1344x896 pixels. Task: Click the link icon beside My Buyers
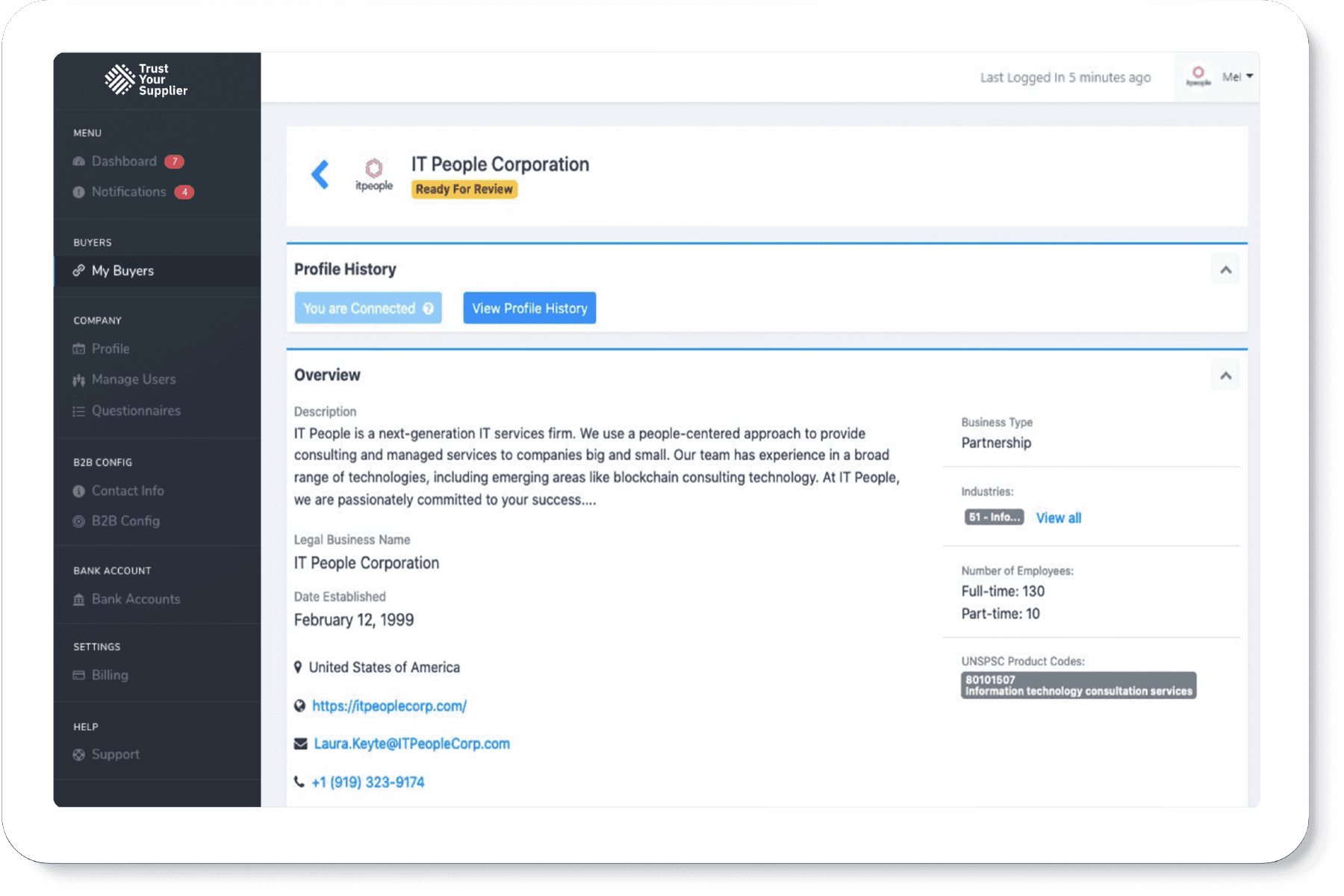[x=79, y=270]
